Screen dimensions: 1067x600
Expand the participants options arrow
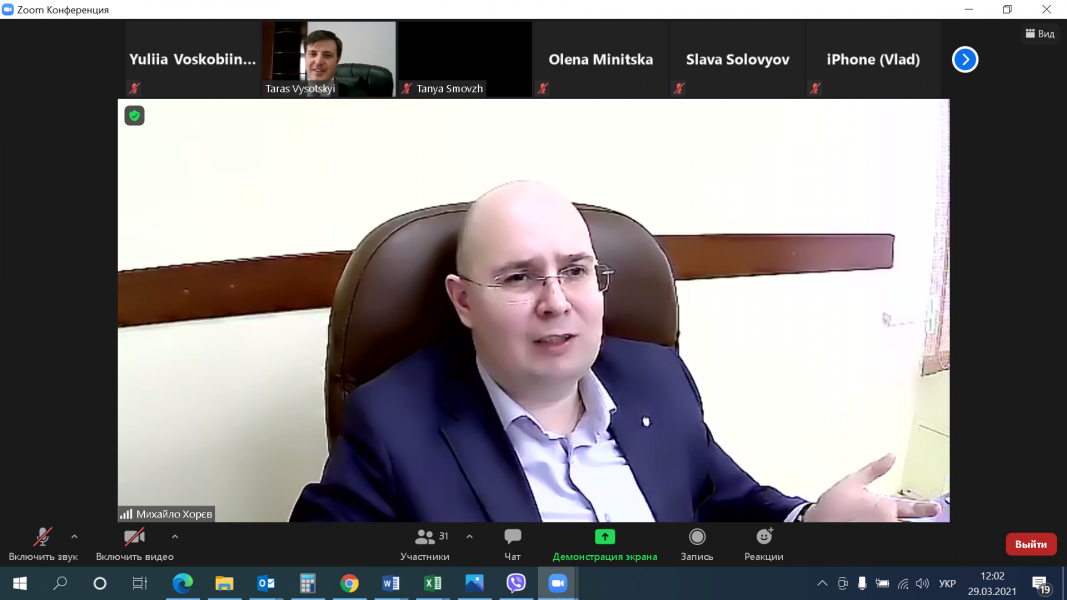click(x=469, y=537)
